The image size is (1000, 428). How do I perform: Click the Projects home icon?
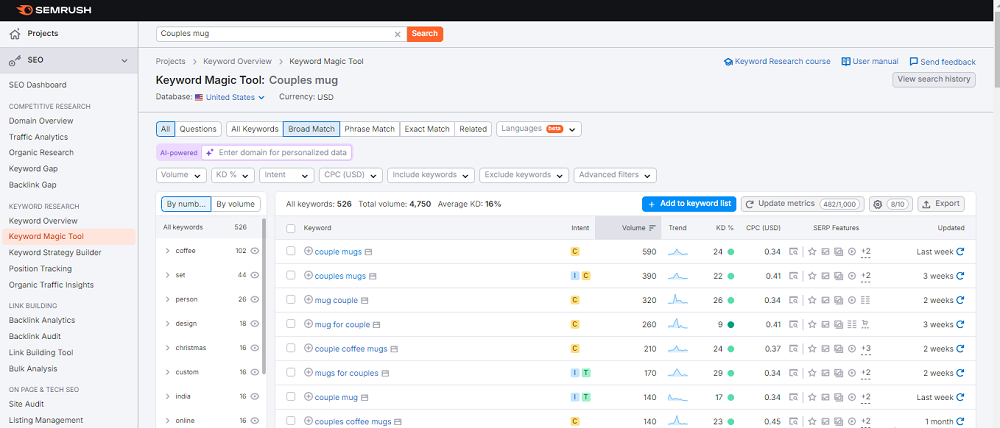pos(15,34)
